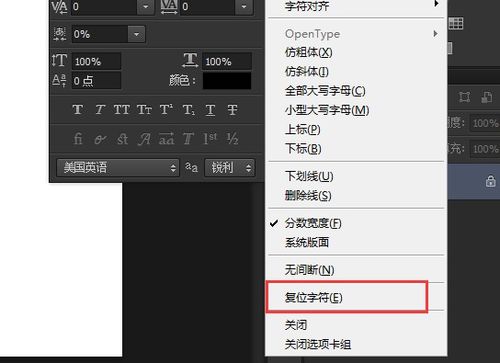Click the stylistic alternates aa icon
The height and width of the screenshot is (363, 500).
[166, 139]
